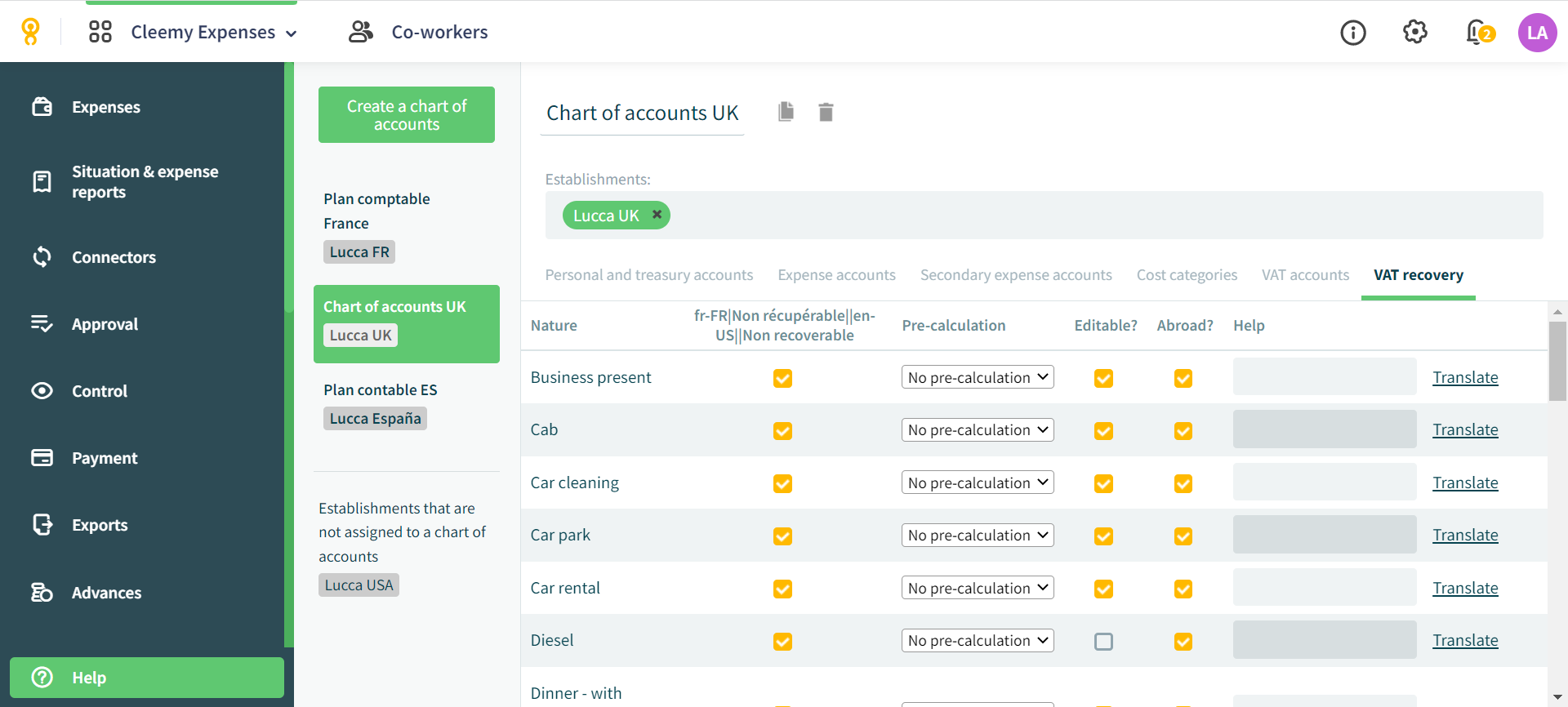The width and height of the screenshot is (1568, 707).
Task: Uncheck non recoverable for Business present
Action: click(782, 378)
